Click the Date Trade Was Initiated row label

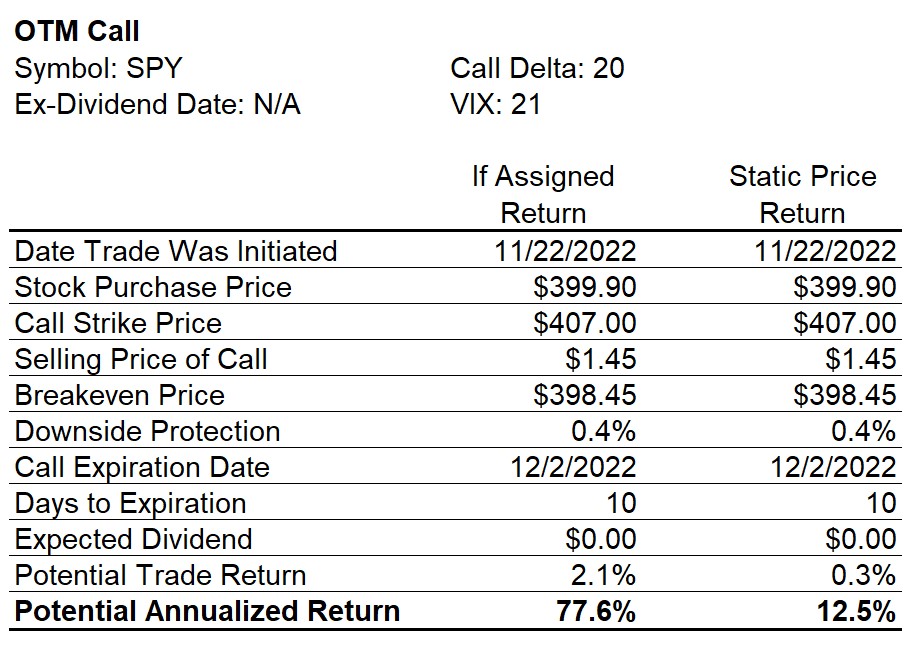[176, 251]
